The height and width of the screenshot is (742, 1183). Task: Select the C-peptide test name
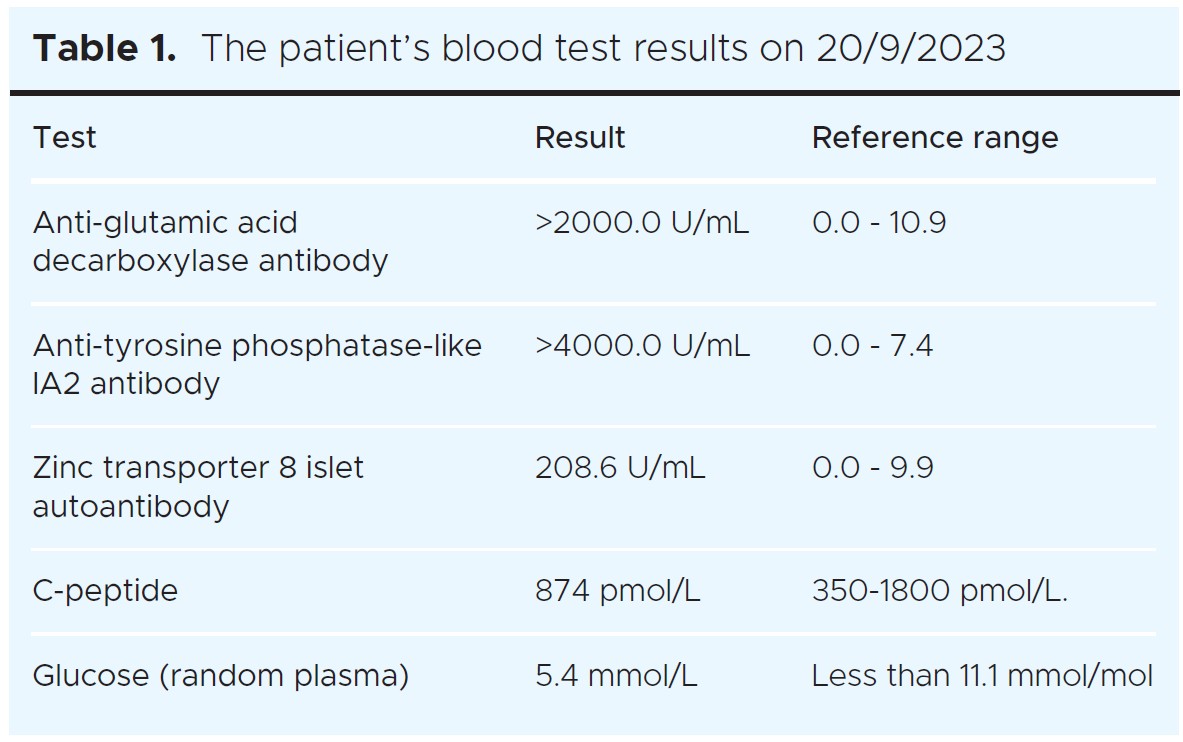pyautogui.click(x=105, y=590)
